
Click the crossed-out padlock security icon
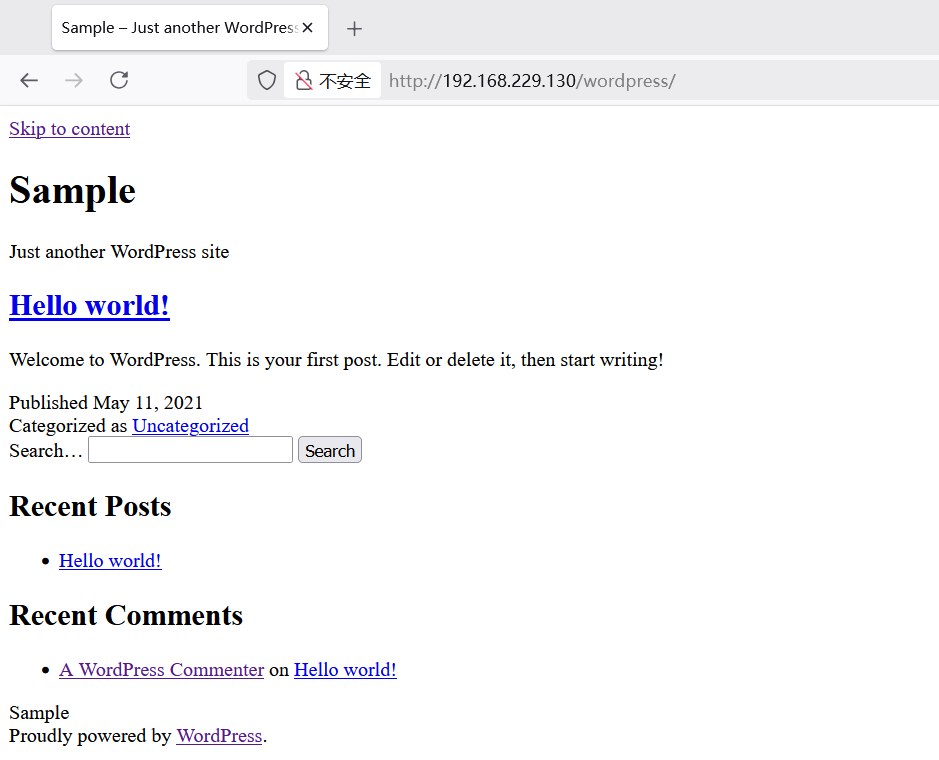(304, 80)
